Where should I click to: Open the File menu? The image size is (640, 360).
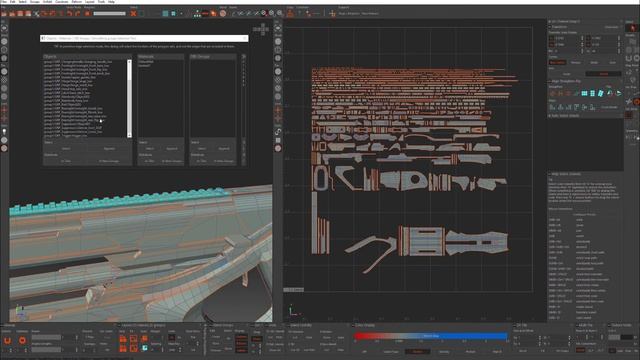point(3,2)
